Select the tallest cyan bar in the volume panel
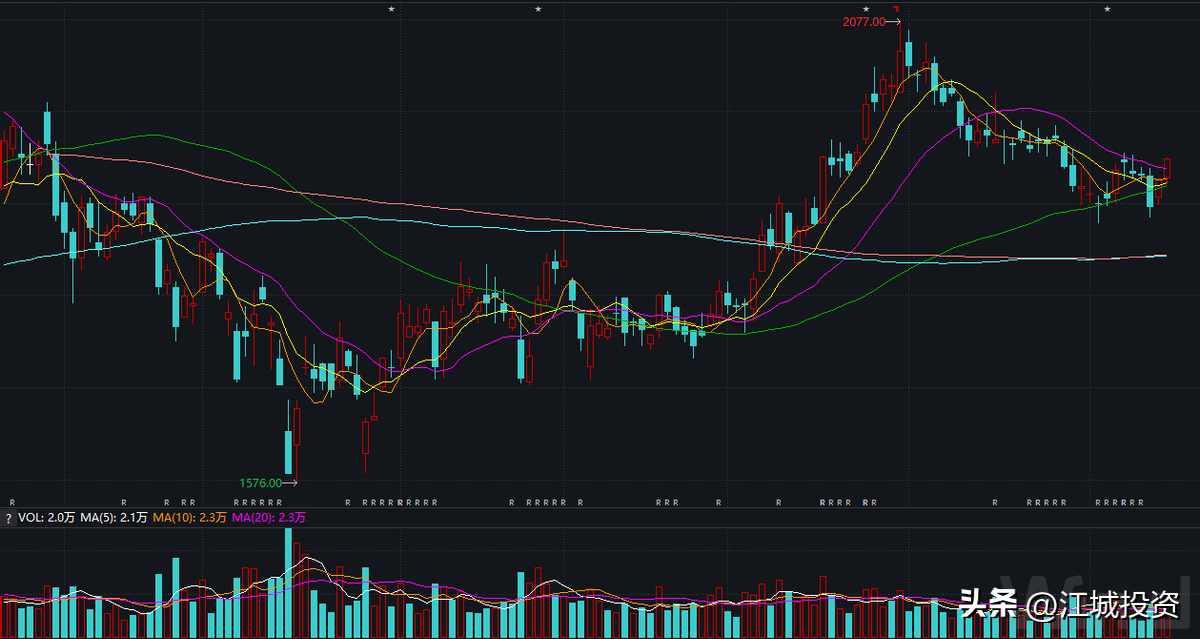Screen dimensions: 1200x639 (289, 580)
